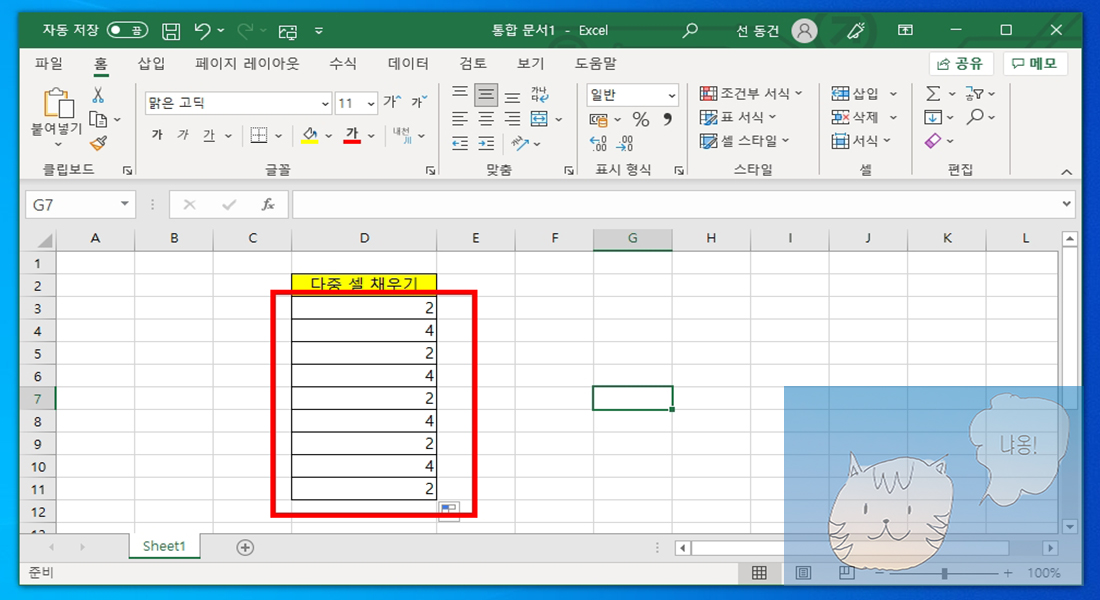
Task: Click the Select All corner triangle
Action: 43,239
